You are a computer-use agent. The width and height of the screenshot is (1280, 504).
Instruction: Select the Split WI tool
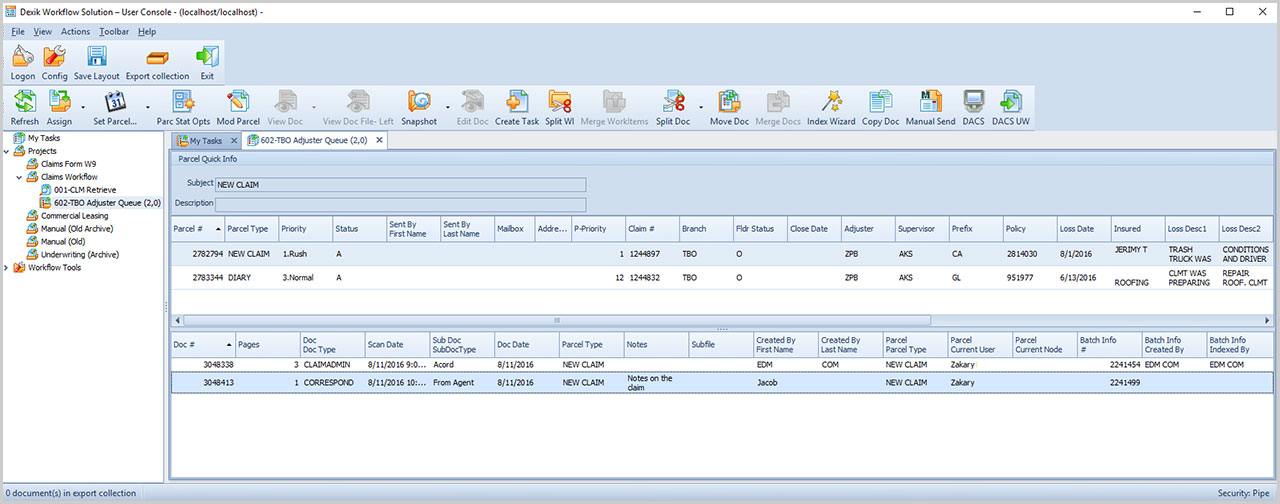[x=559, y=101]
